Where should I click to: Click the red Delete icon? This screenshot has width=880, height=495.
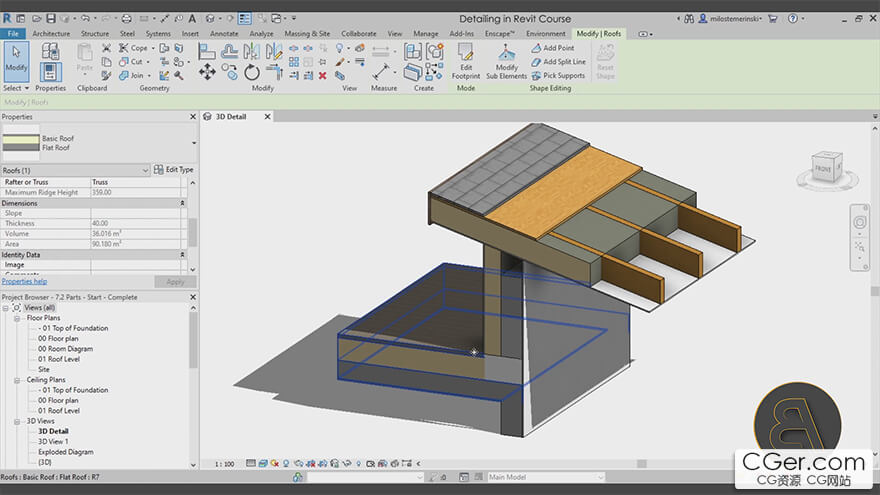coord(323,75)
